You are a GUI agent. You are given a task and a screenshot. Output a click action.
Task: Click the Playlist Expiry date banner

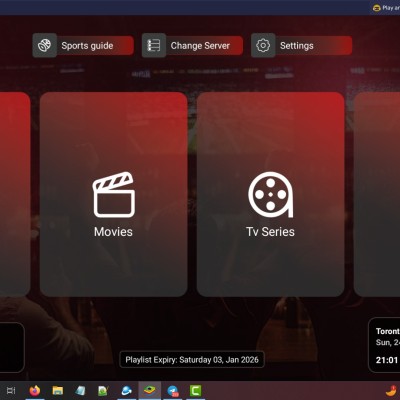192,360
